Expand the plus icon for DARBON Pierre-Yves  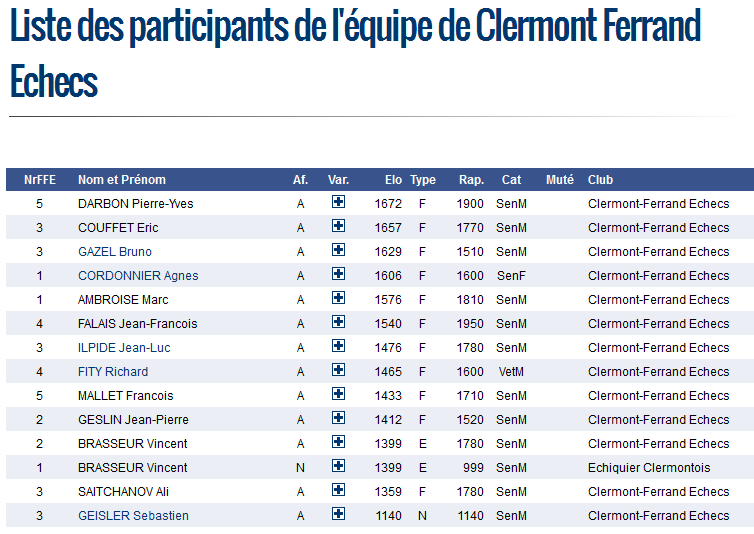pyautogui.click(x=339, y=202)
